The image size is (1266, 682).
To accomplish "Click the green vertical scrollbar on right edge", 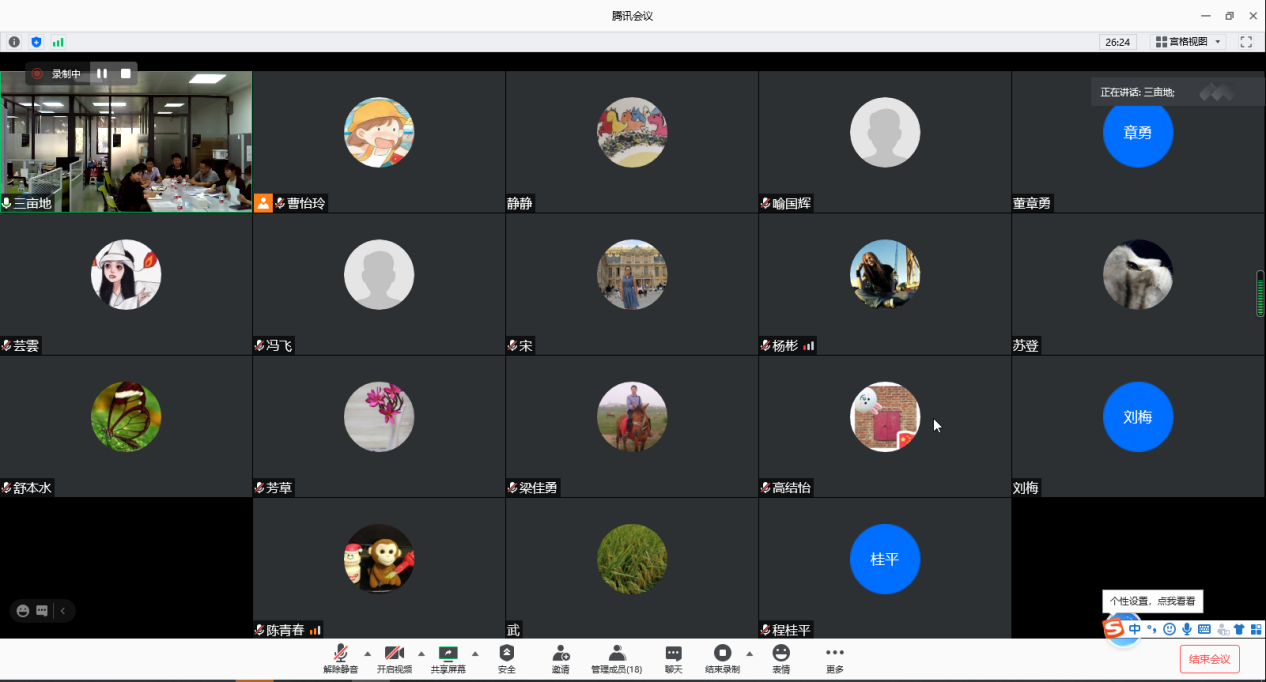I will [x=1260, y=294].
